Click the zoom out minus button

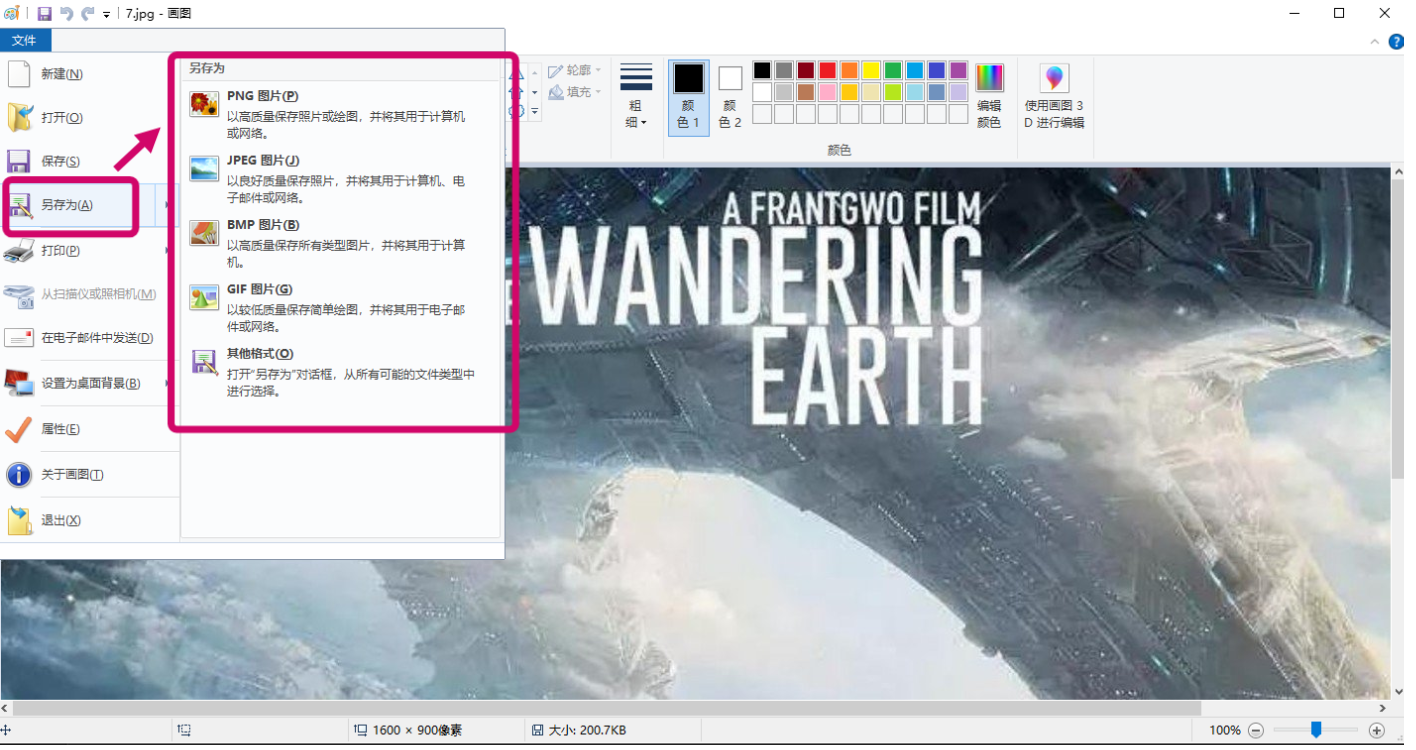(1256, 731)
